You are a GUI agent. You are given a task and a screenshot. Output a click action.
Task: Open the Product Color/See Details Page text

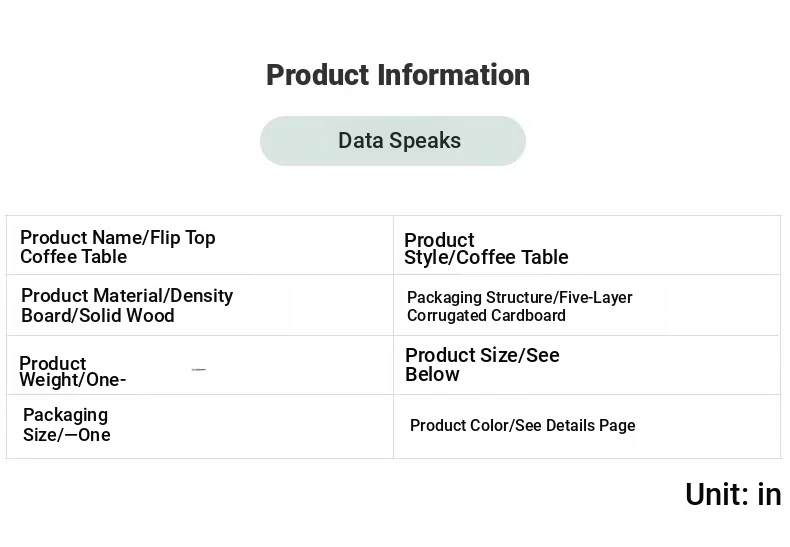(522, 426)
